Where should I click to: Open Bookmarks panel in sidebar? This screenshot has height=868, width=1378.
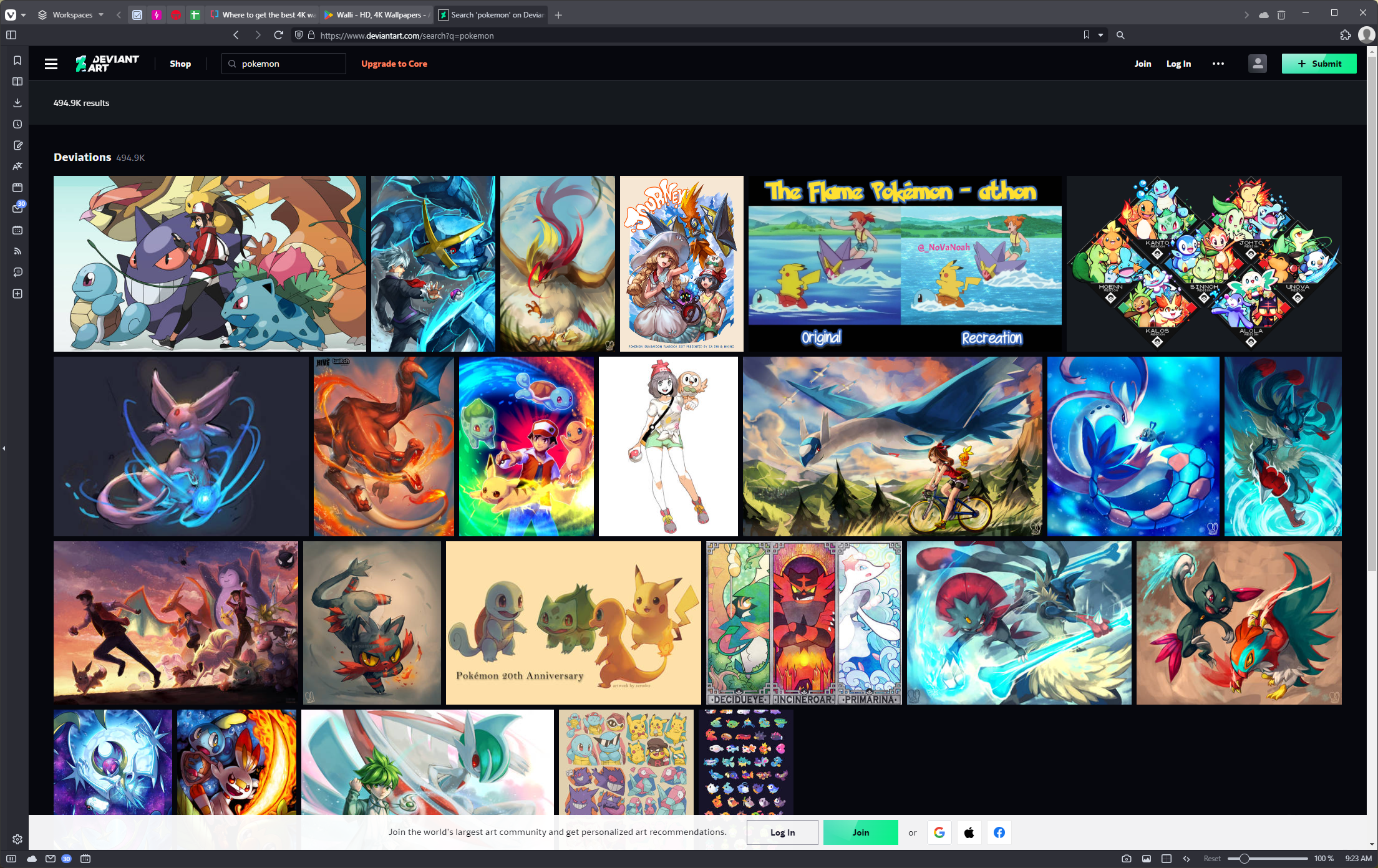(17, 60)
